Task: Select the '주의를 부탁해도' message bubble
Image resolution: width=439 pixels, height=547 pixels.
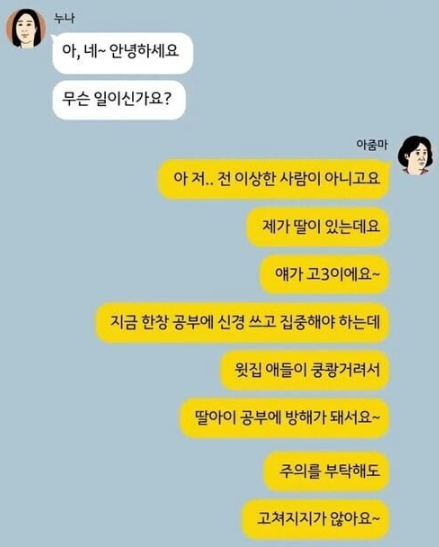Action: click(x=326, y=471)
